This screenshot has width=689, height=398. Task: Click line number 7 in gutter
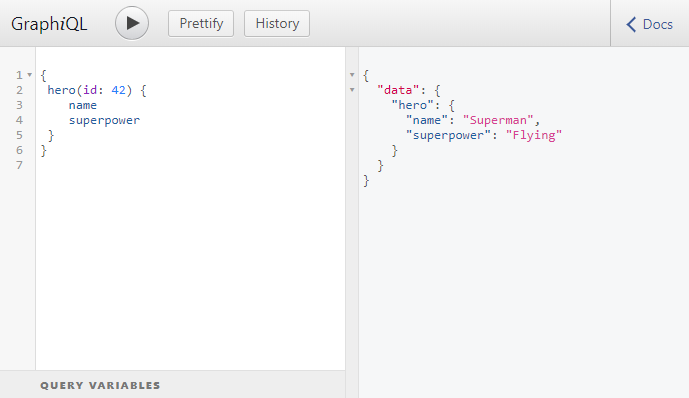[19, 165]
